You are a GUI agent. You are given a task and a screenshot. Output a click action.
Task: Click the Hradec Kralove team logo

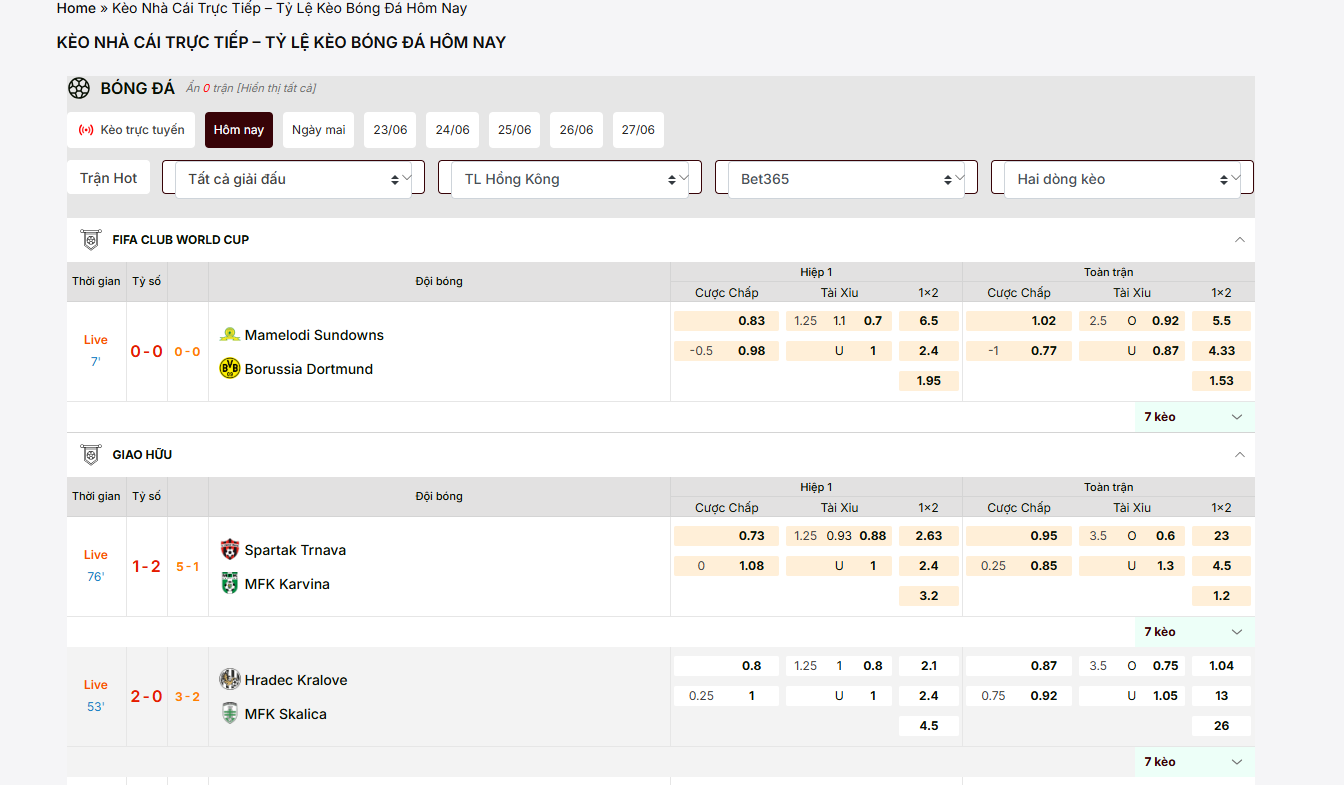coord(230,679)
